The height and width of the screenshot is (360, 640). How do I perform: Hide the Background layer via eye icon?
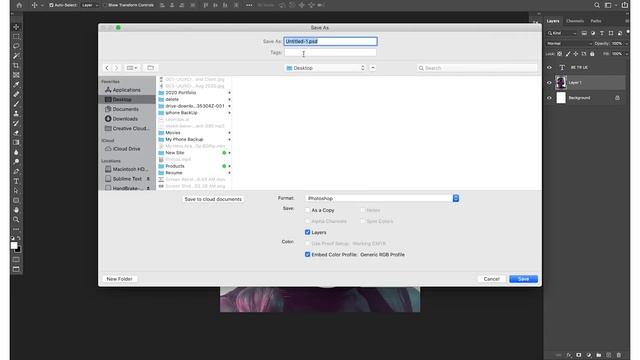549,98
